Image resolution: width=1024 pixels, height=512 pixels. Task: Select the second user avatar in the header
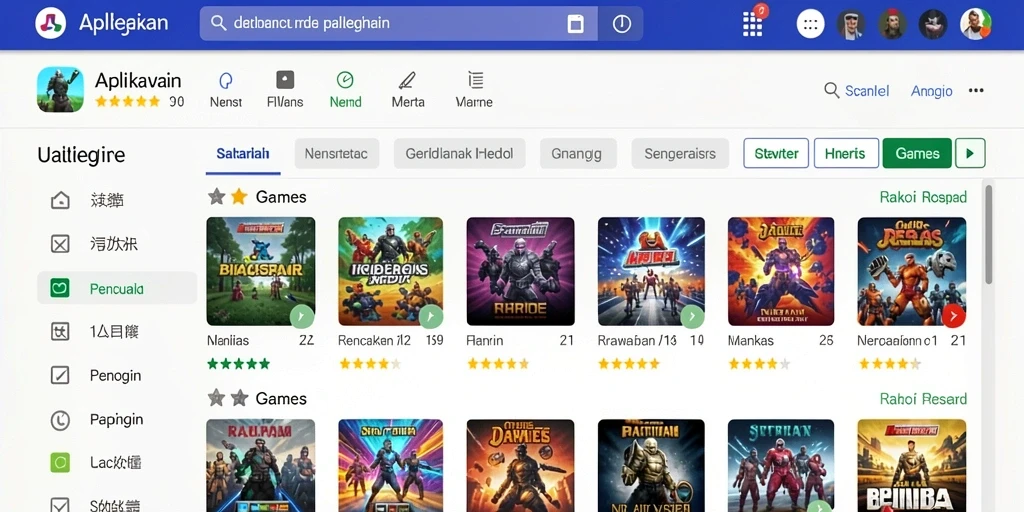892,25
